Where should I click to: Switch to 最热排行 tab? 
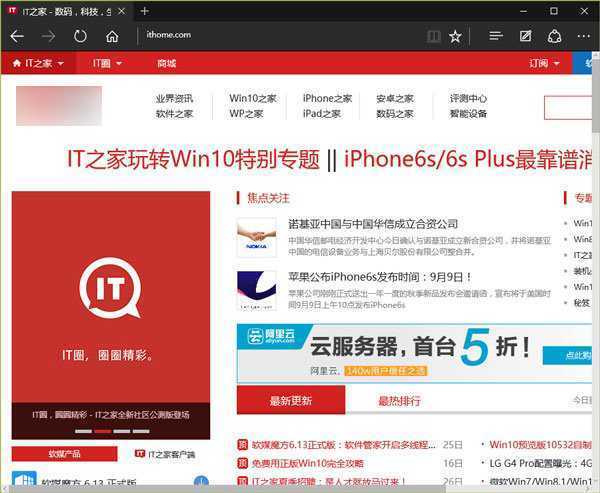pos(399,401)
